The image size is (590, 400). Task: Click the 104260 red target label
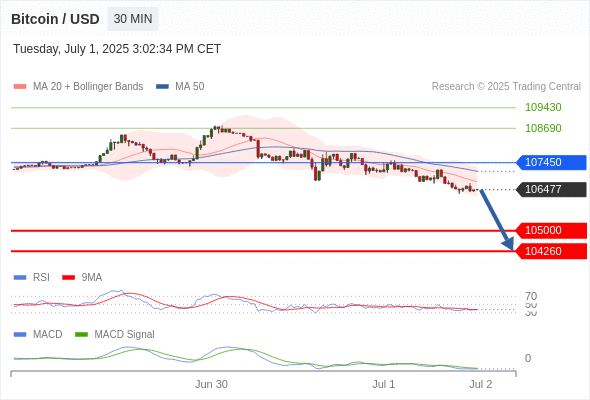[x=550, y=251]
